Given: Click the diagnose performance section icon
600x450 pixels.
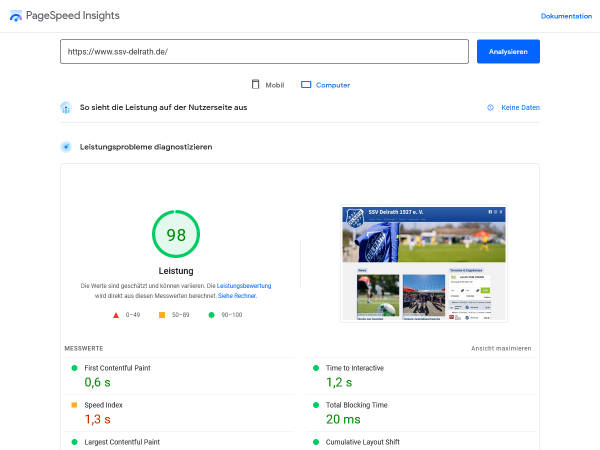Looking at the screenshot, I should (x=66, y=147).
